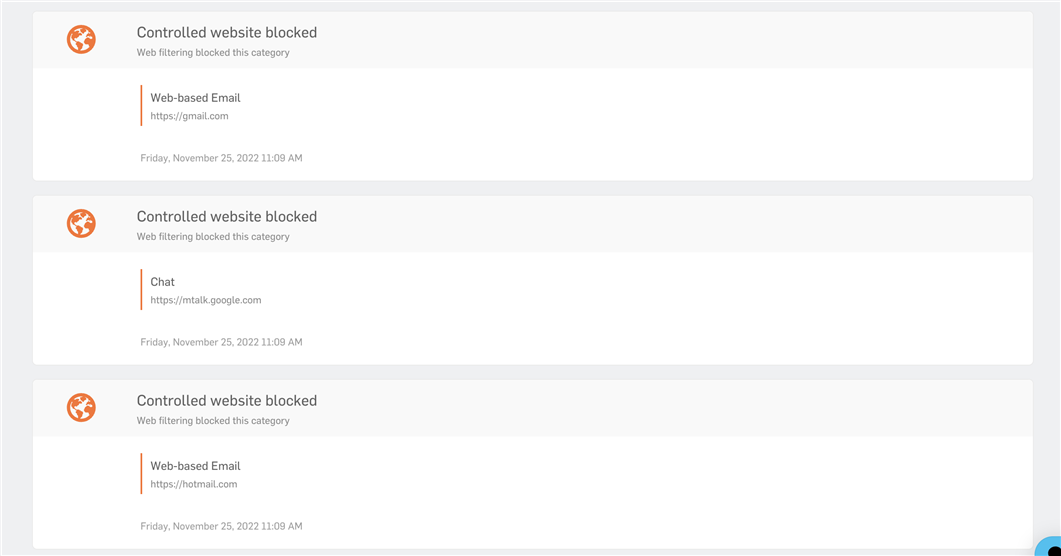Click the 'Web-based Email' category above gmail.com
1061x556 pixels.
tap(196, 97)
